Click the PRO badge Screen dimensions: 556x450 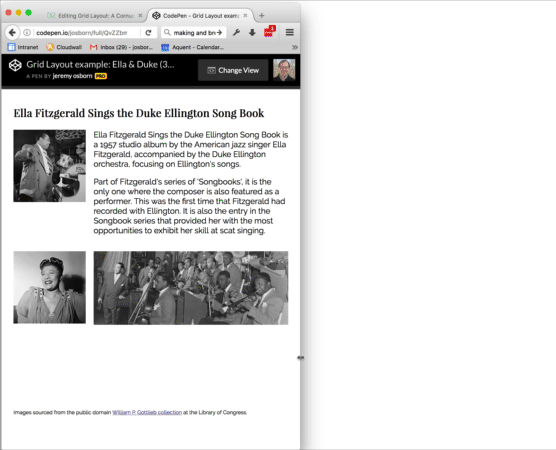pos(101,76)
